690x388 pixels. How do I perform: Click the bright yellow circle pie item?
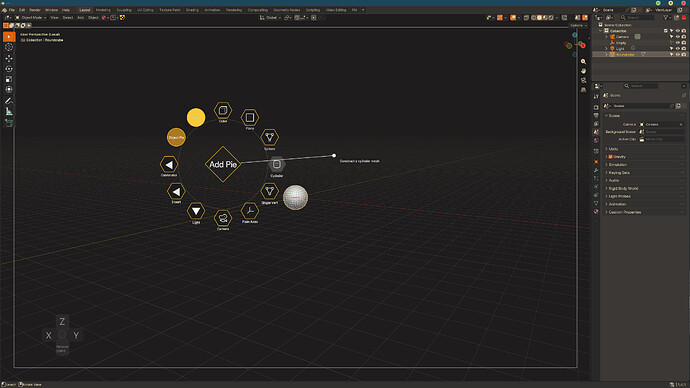tap(196, 117)
